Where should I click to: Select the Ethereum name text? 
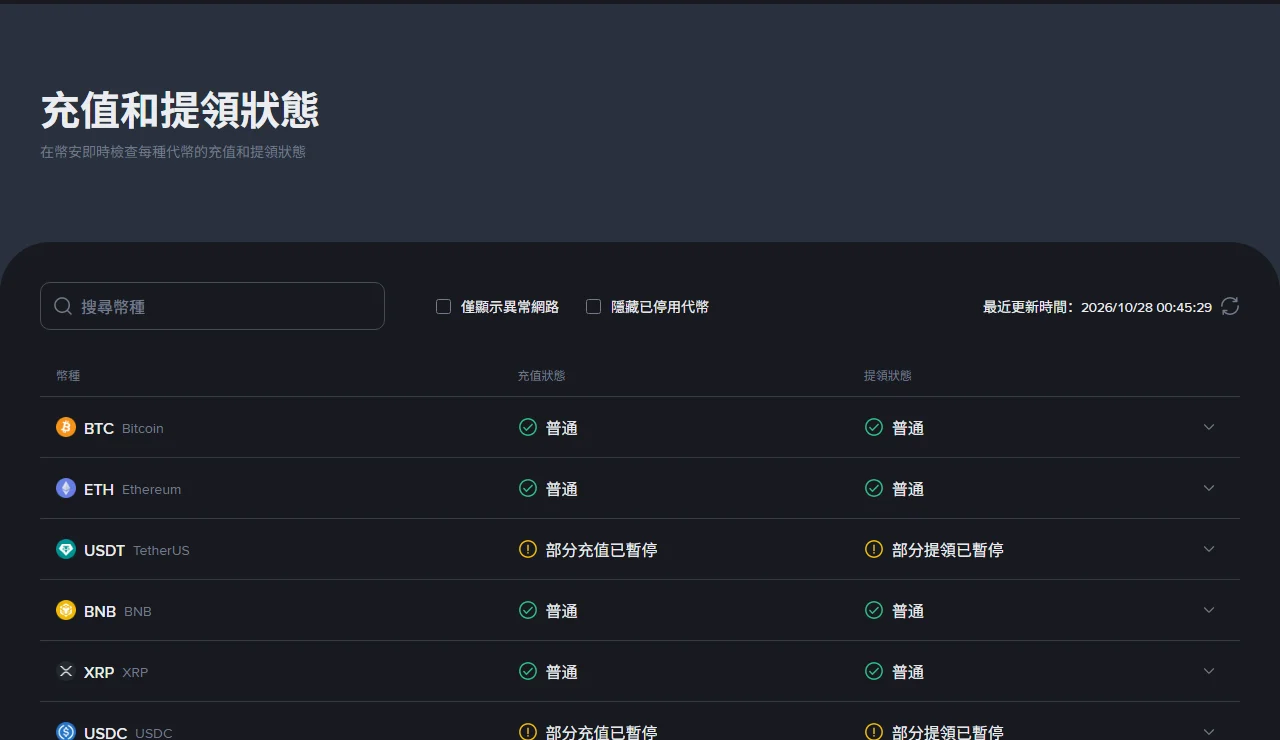click(x=152, y=489)
